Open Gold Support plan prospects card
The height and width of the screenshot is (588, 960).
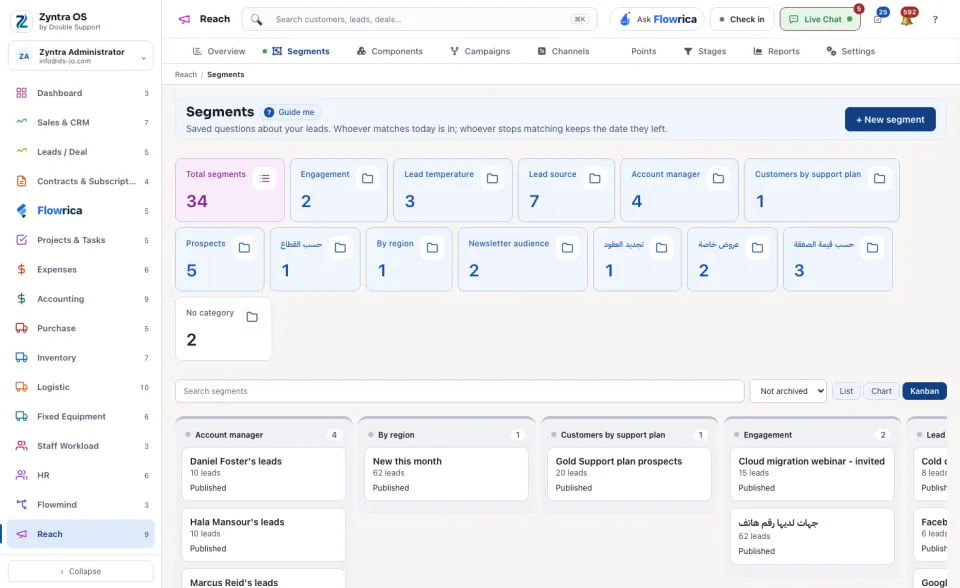point(629,474)
